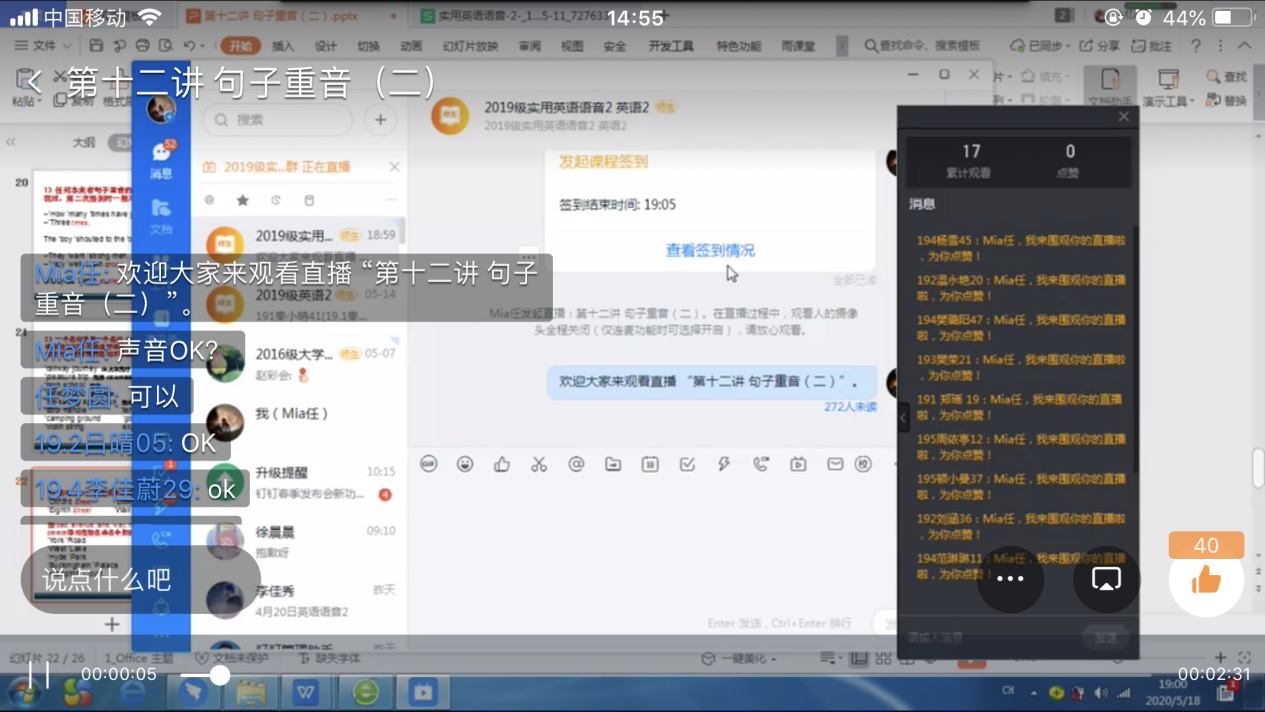
Task: Expand the 文件 menu dropdown
Action: click(x=43, y=46)
